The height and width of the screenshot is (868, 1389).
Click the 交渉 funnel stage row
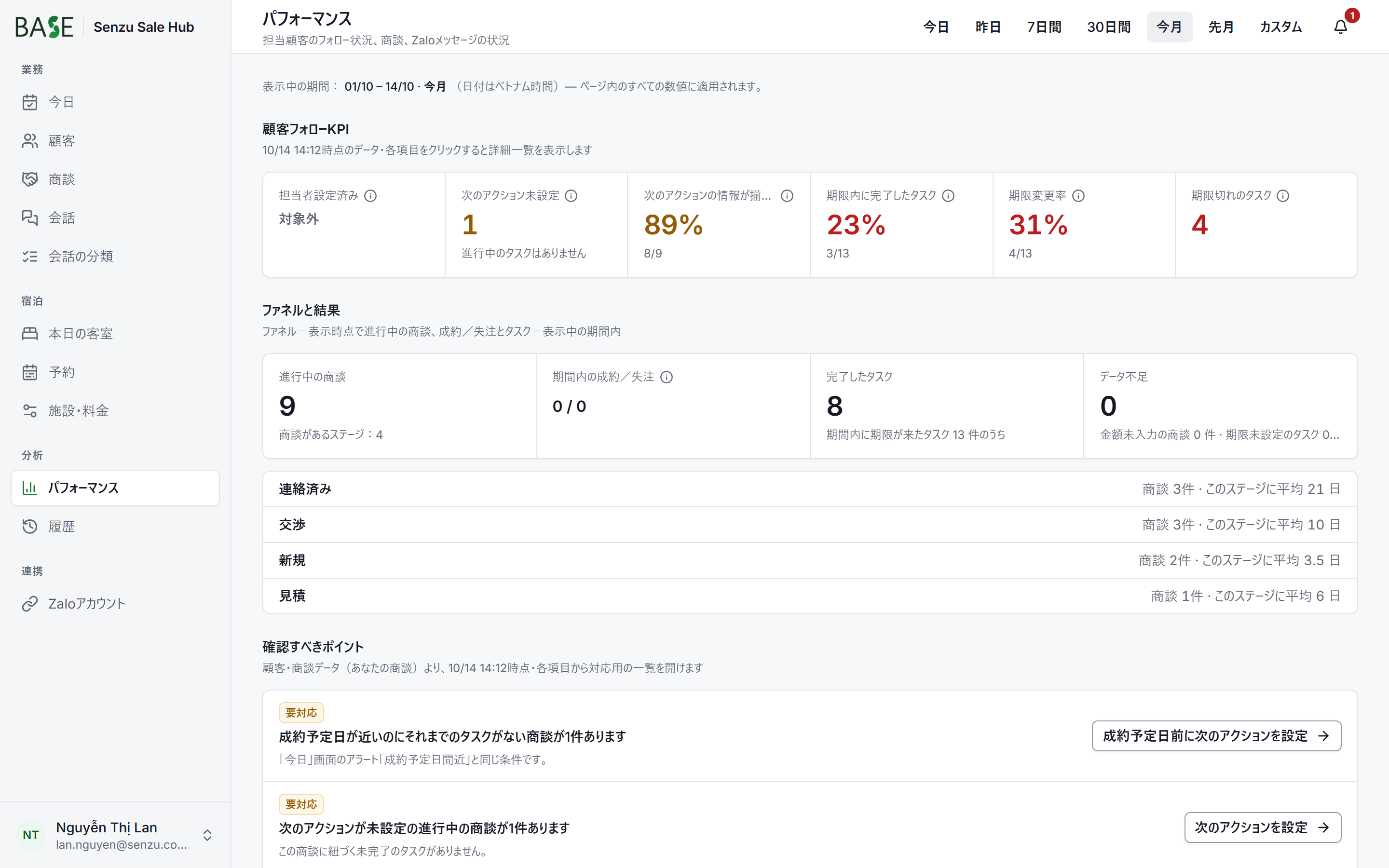tap(810, 525)
